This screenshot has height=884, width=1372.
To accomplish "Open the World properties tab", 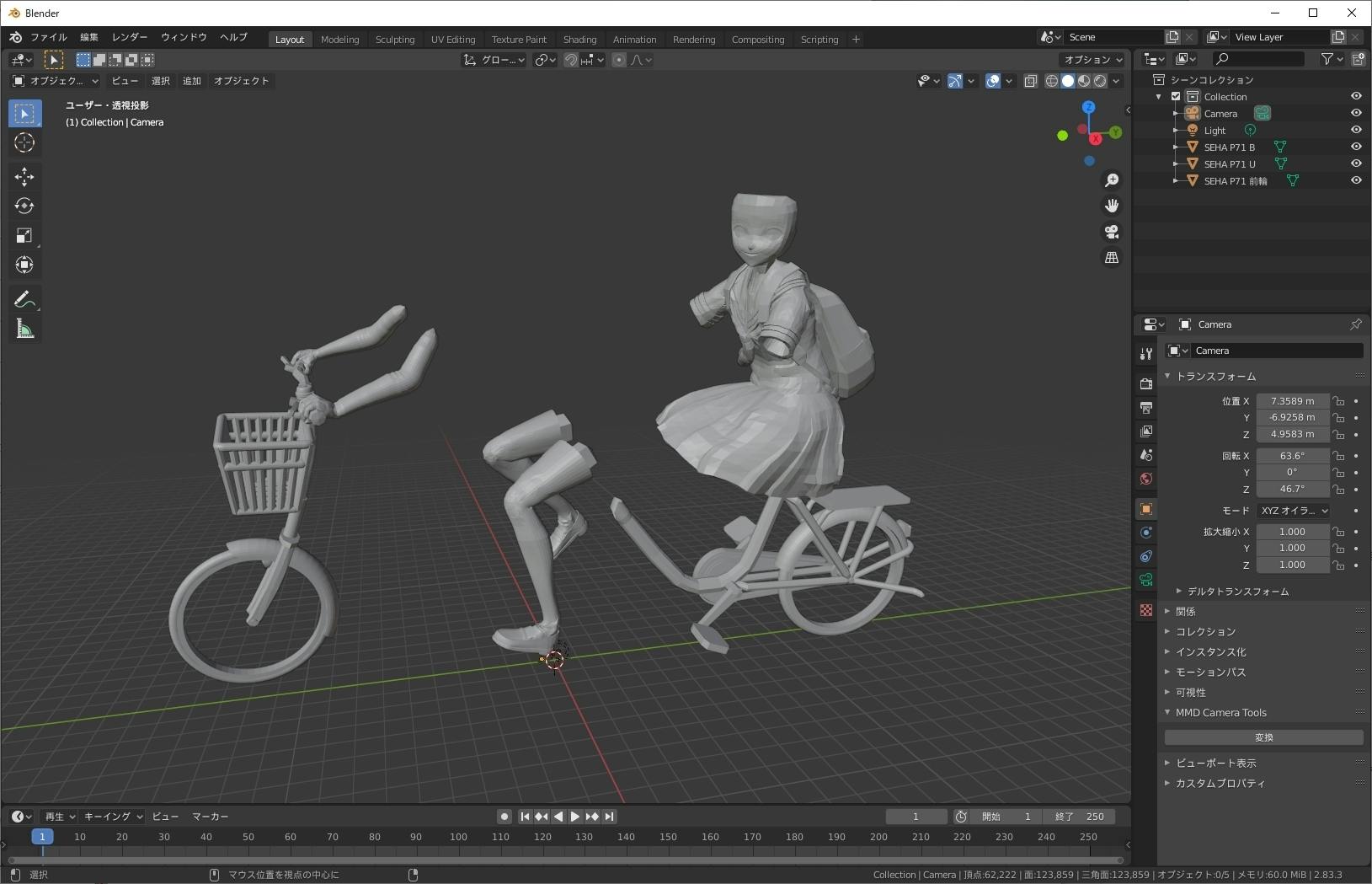I will coord(1145,479).
